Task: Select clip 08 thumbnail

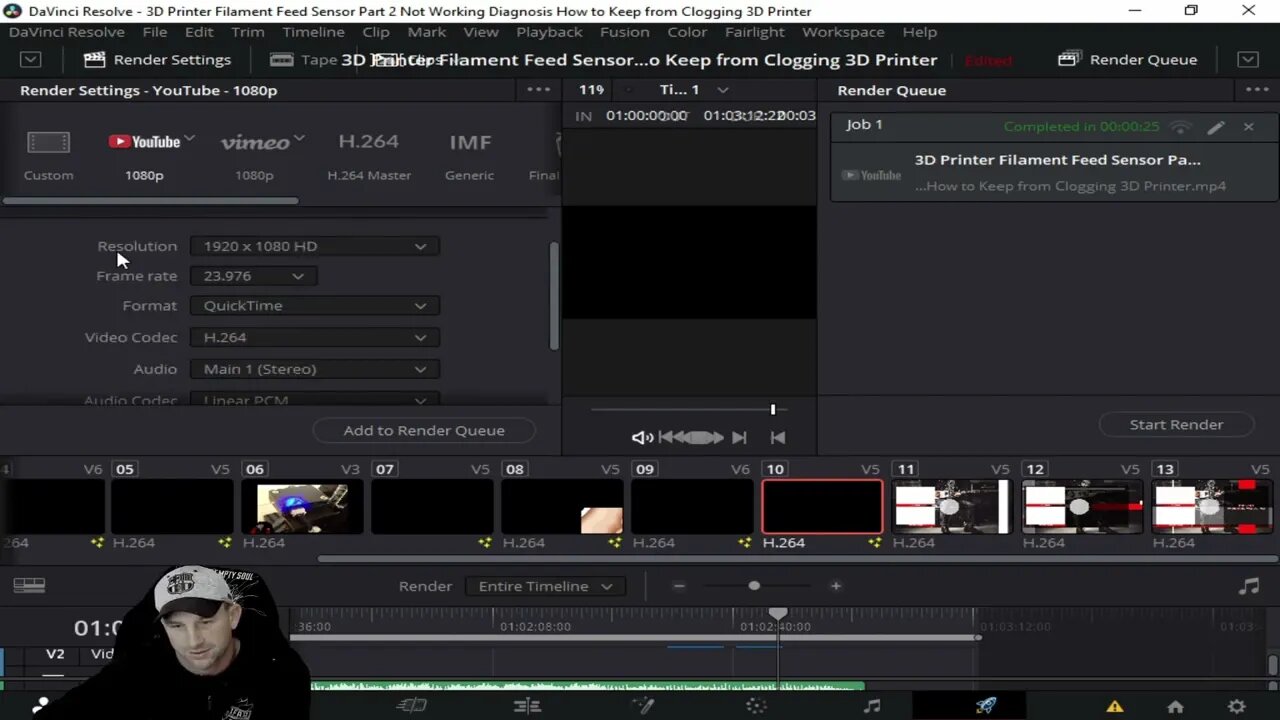Action: [x=562, y=507]
